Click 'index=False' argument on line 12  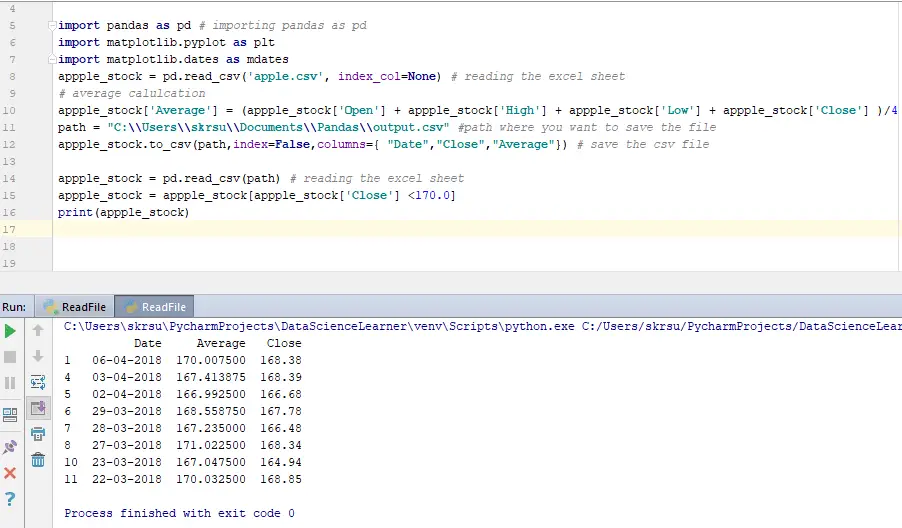pyautogui.click(x=272, y=144)
